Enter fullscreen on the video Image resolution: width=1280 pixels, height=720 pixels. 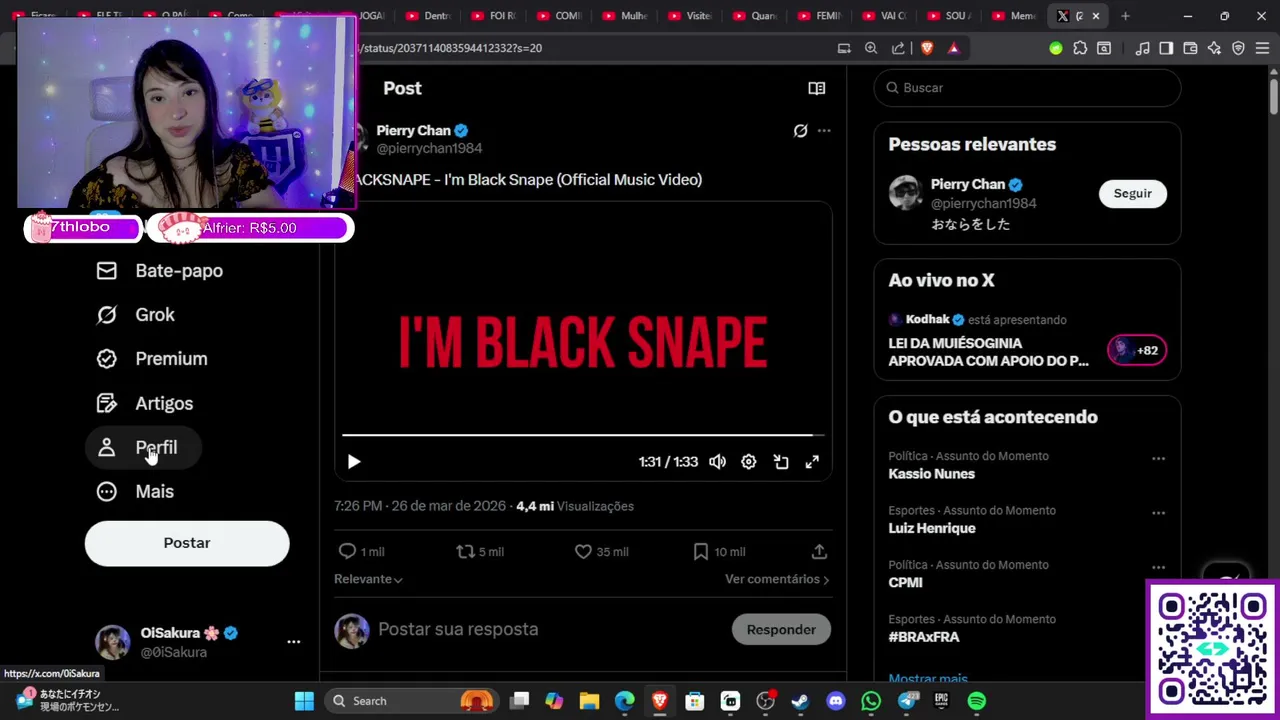812,462
